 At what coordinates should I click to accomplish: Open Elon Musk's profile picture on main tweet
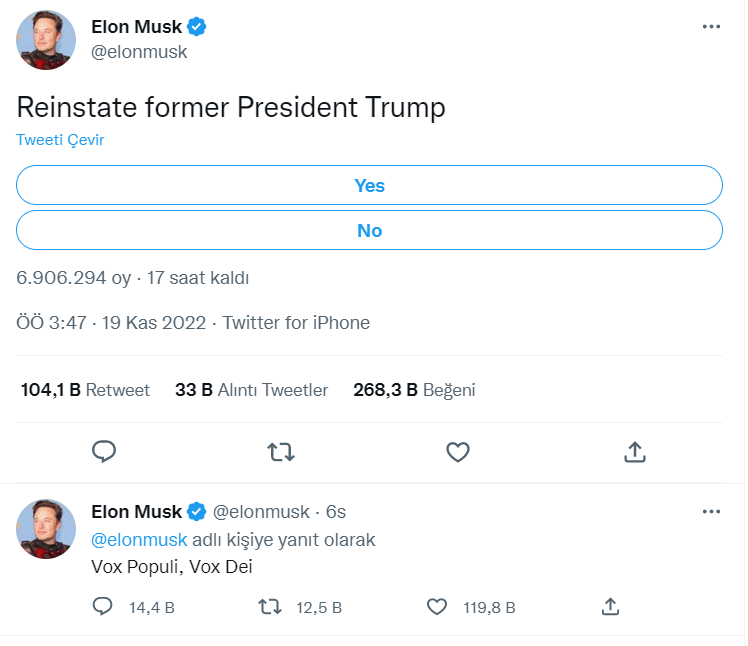click(x=46, y=40)
